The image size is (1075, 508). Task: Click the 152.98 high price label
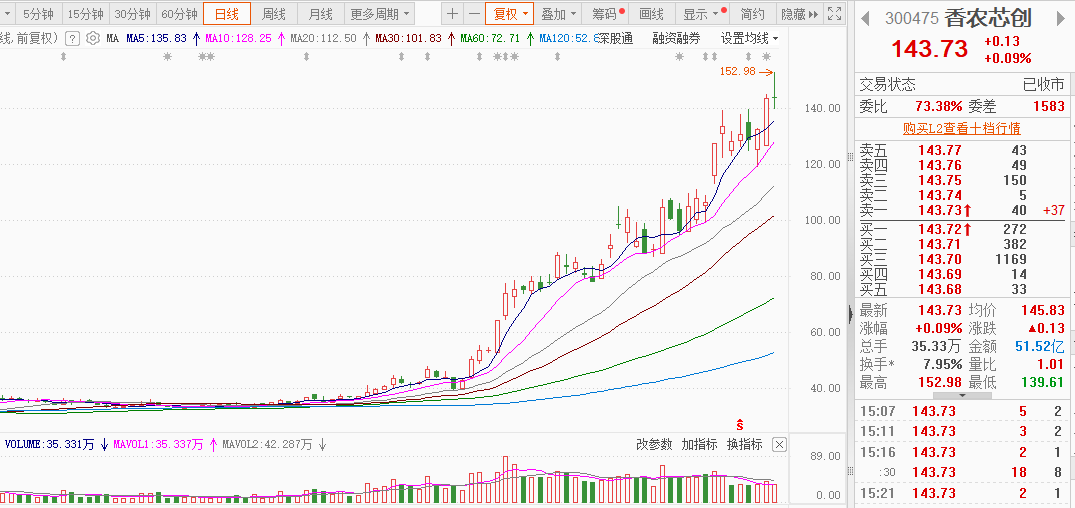point(737,71)
